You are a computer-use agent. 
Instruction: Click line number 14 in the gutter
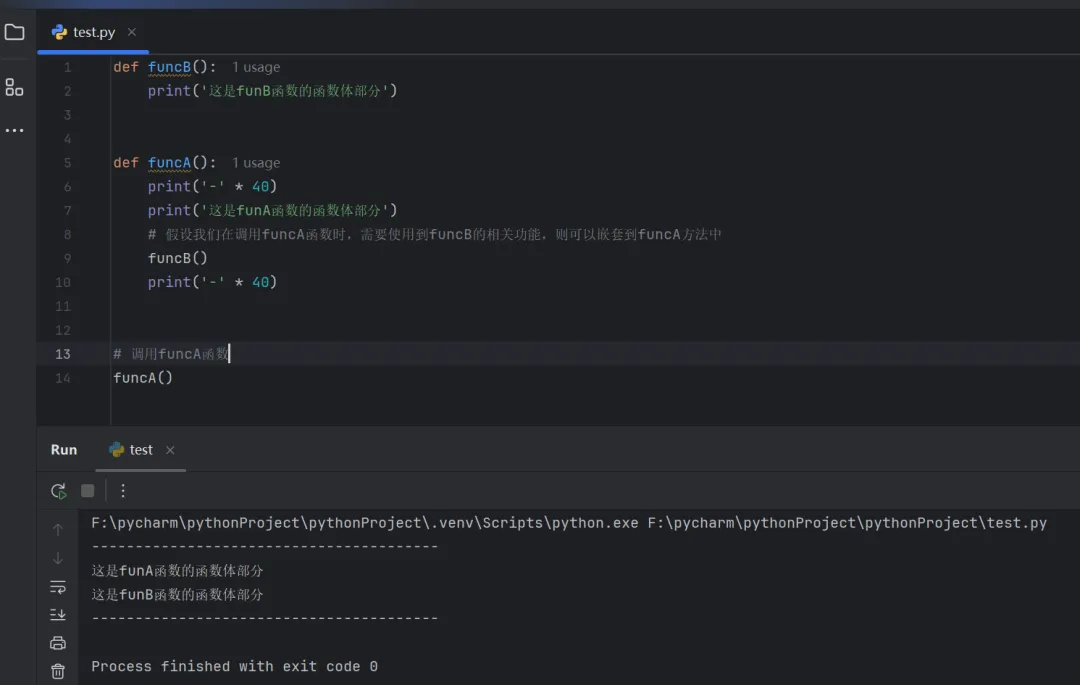[x=63, y=378]
